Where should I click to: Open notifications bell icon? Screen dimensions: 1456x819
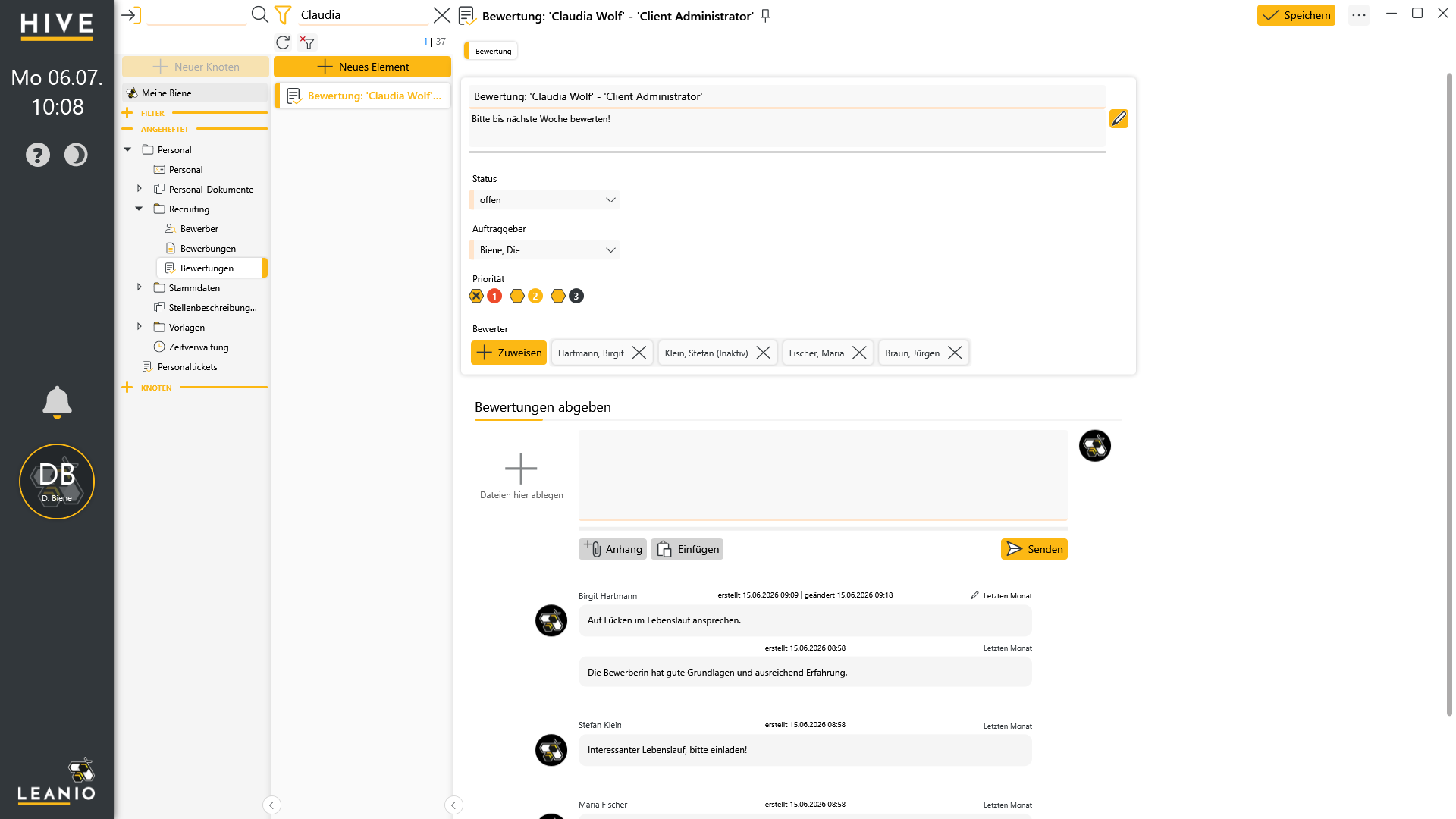[57, 402]
